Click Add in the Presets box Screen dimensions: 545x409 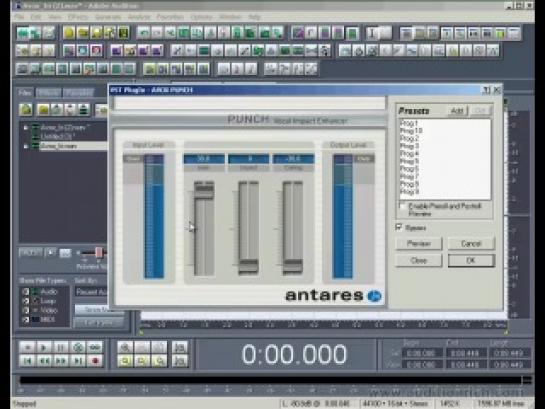[457, 111]
